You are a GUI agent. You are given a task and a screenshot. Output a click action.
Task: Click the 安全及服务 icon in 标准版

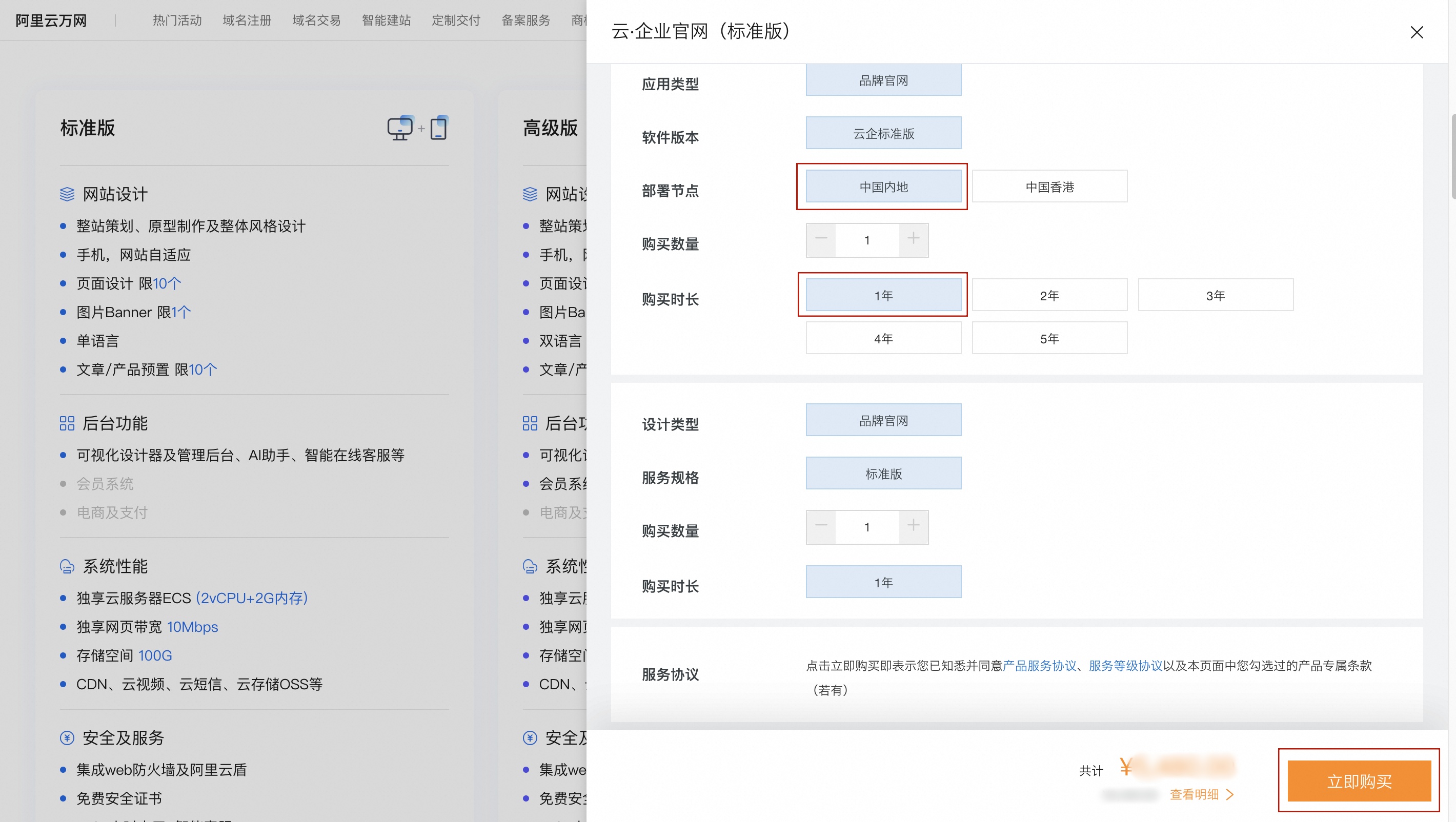[67, 737]
